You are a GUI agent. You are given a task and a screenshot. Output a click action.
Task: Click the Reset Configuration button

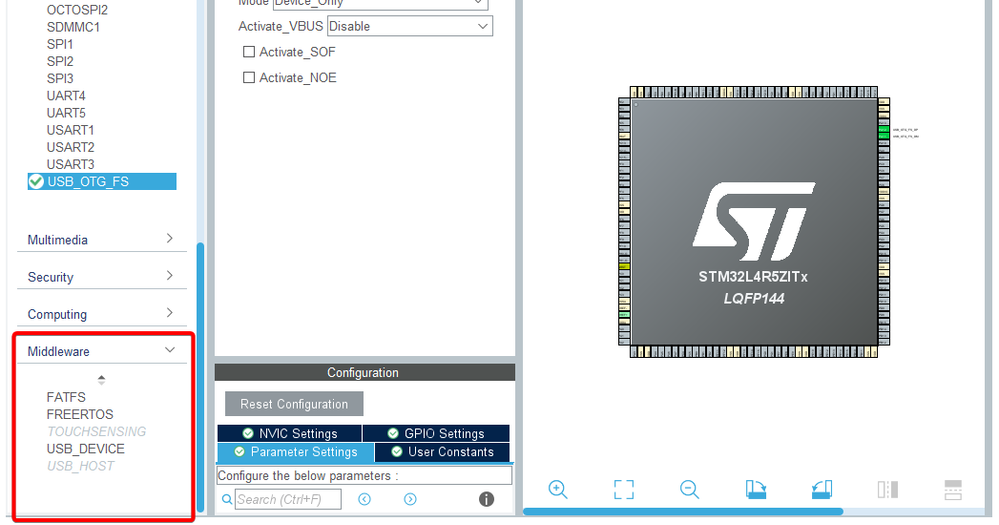pyautogui.click(x=294, y=404)
